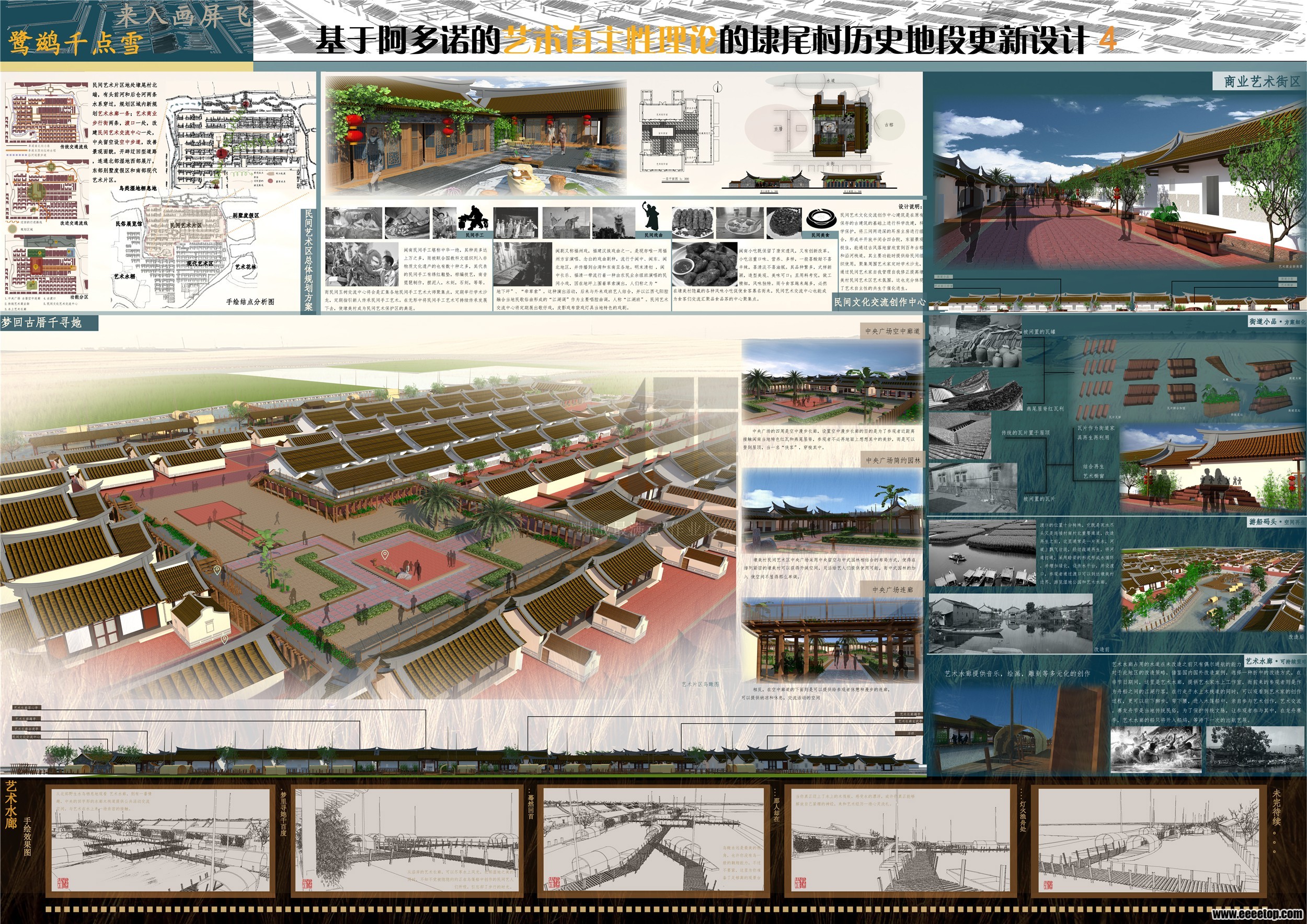Click the '传统交通流线' diagram caption
The height and width of the screenshot is (924, 1307).
[74, 147]
